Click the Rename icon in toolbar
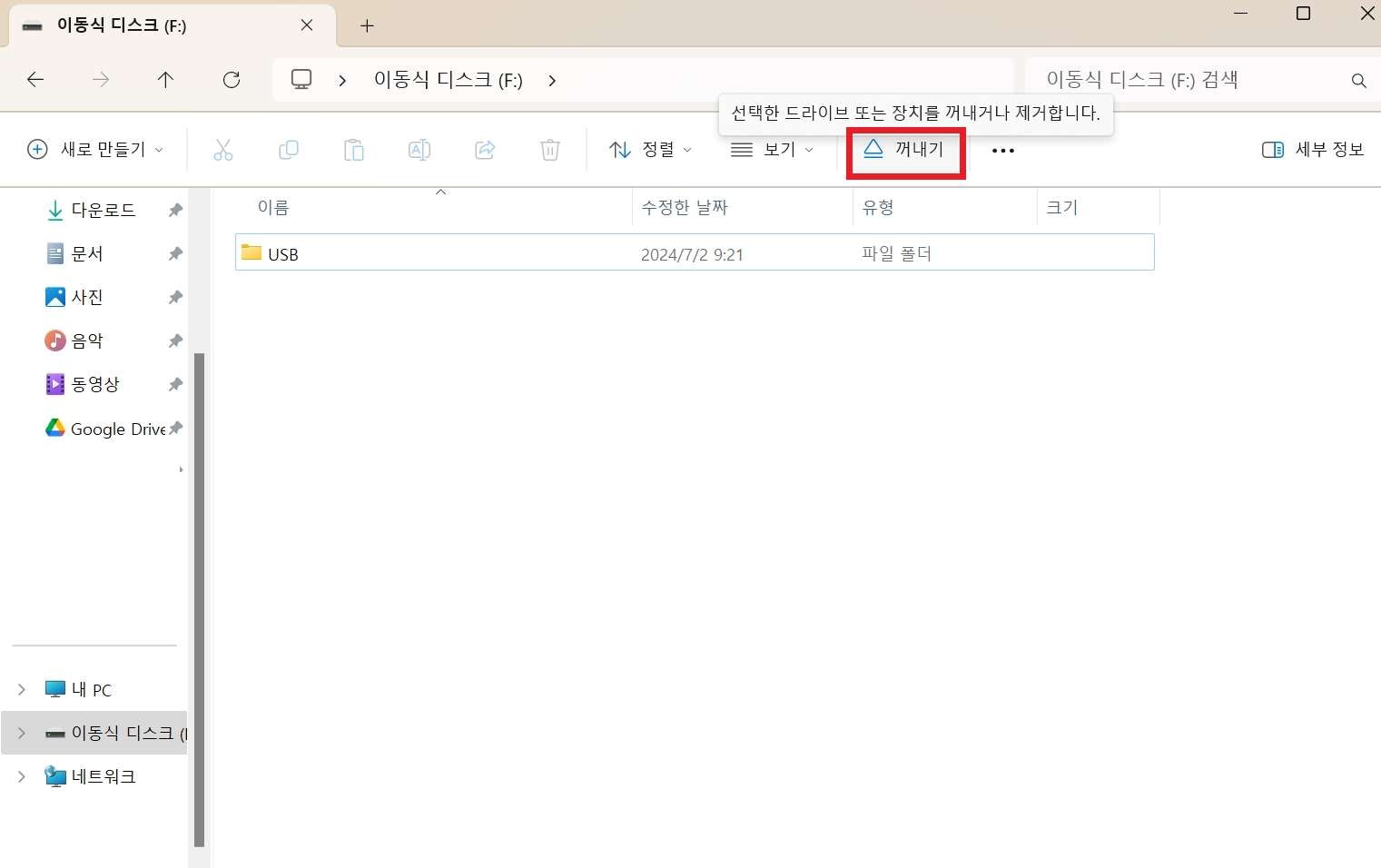The height and width of the screenshot is (868, 1381). 419,150
